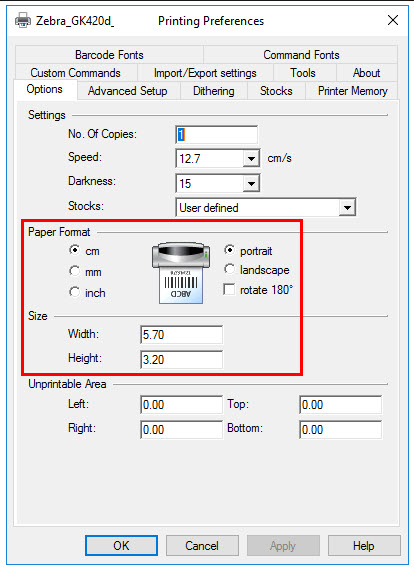Open the Barcode Fonts tab

coord(109,55)
